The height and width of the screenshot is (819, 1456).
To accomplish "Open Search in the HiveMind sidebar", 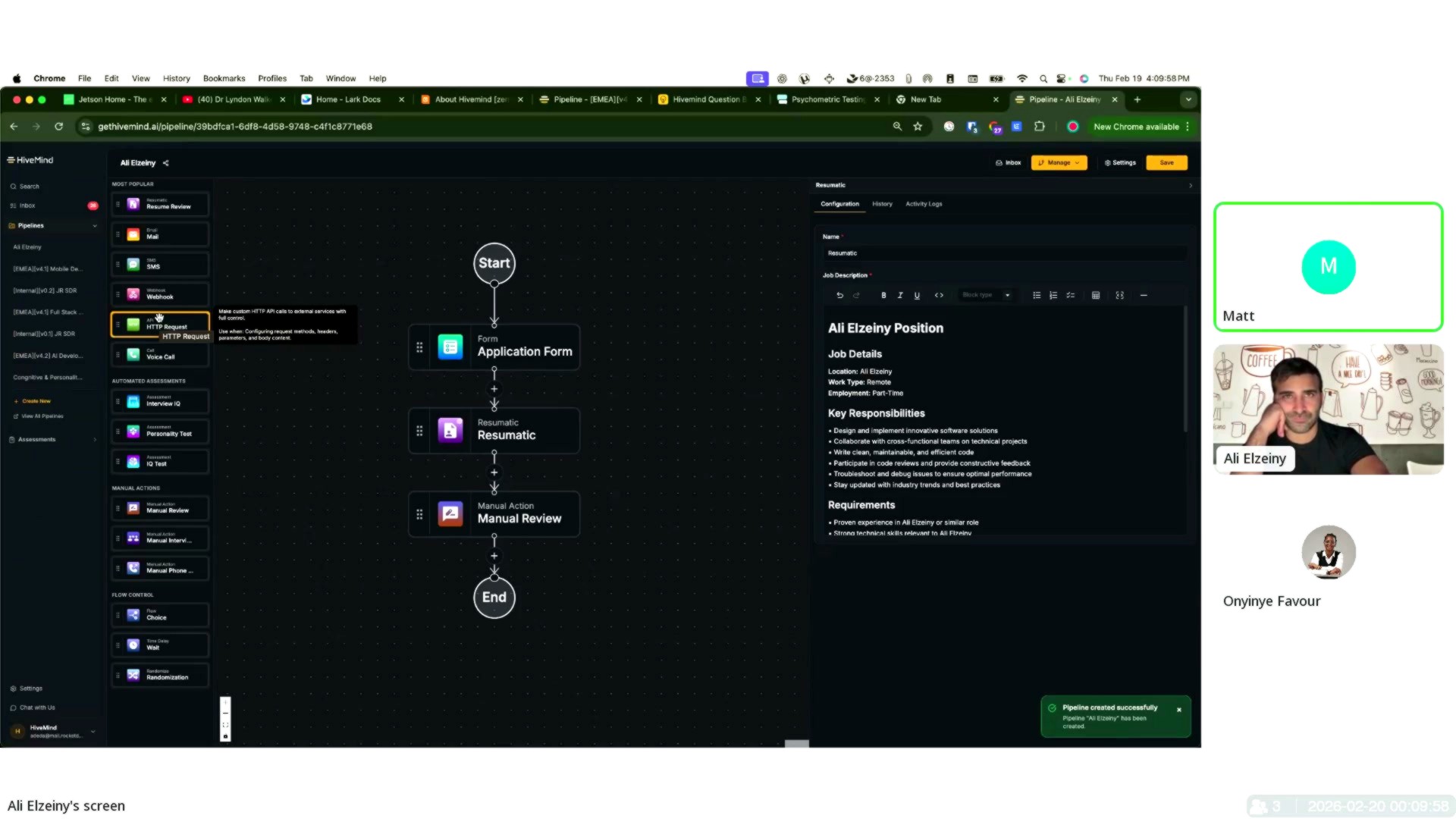I will [25, 187].
